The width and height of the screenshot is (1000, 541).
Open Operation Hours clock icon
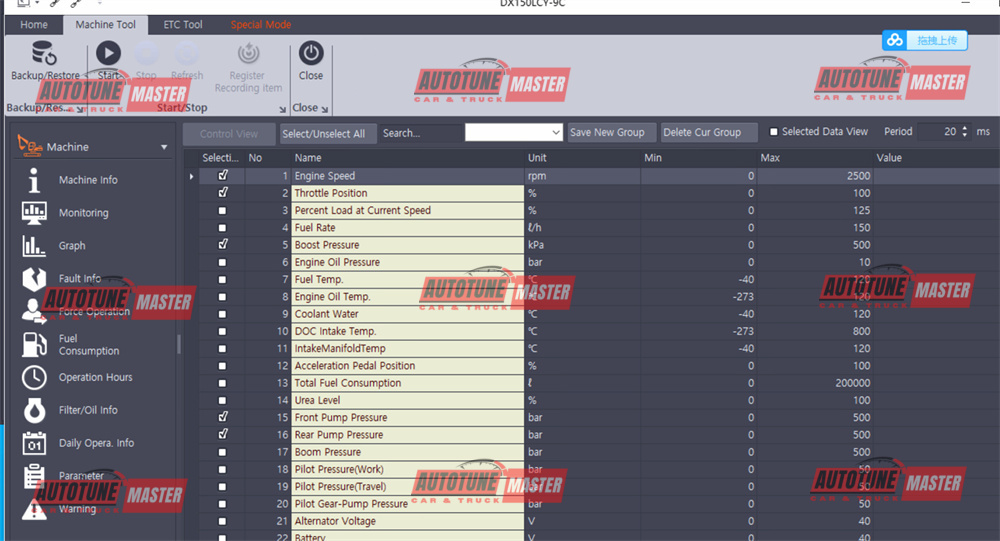pyautogui.click(x=34, y=378)
